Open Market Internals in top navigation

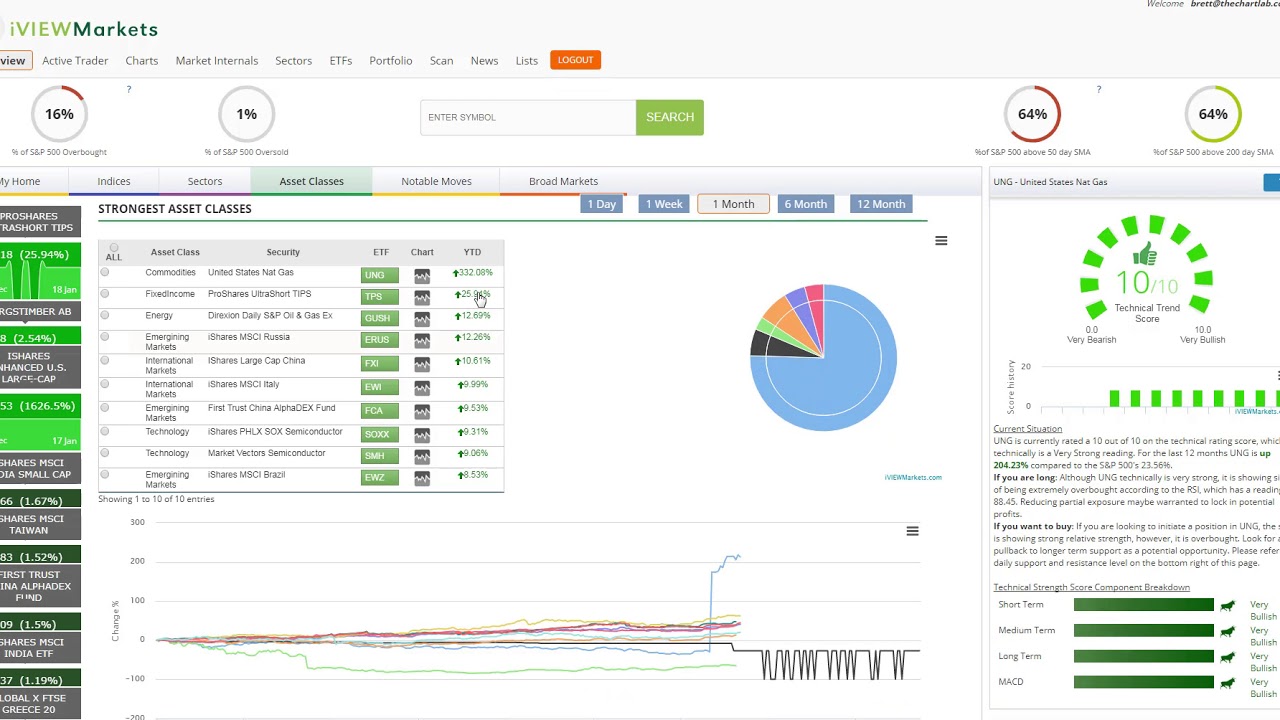[x=217, y=61]
